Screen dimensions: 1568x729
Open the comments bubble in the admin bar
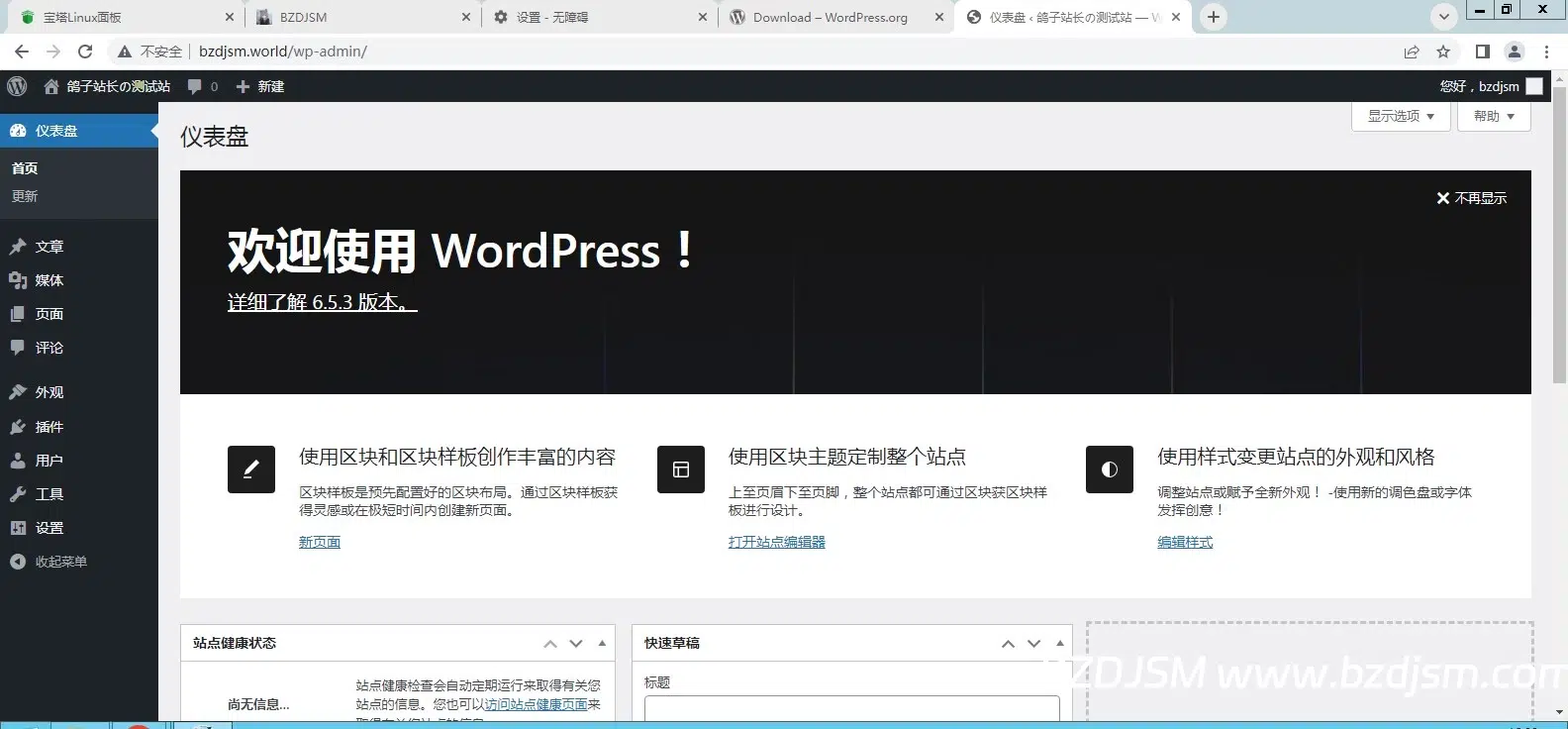[203, 86]
